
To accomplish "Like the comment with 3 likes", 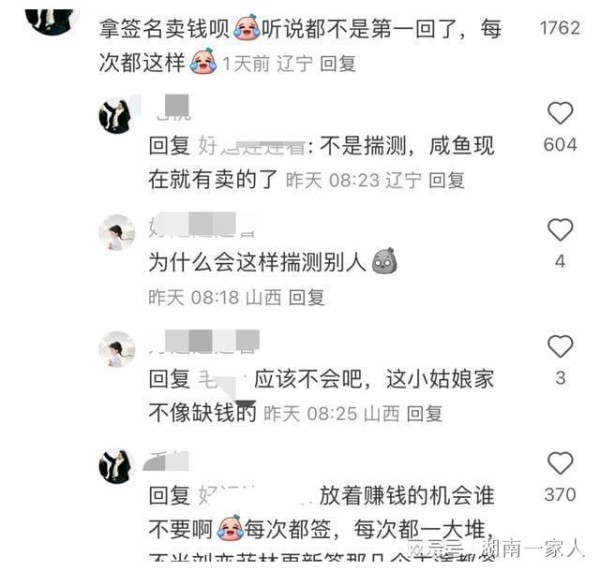I will click(x=560, y=346).
